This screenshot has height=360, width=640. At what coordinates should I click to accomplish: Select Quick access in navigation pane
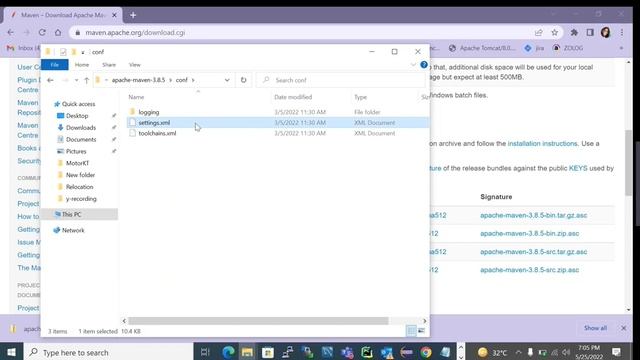click(78, 104)
